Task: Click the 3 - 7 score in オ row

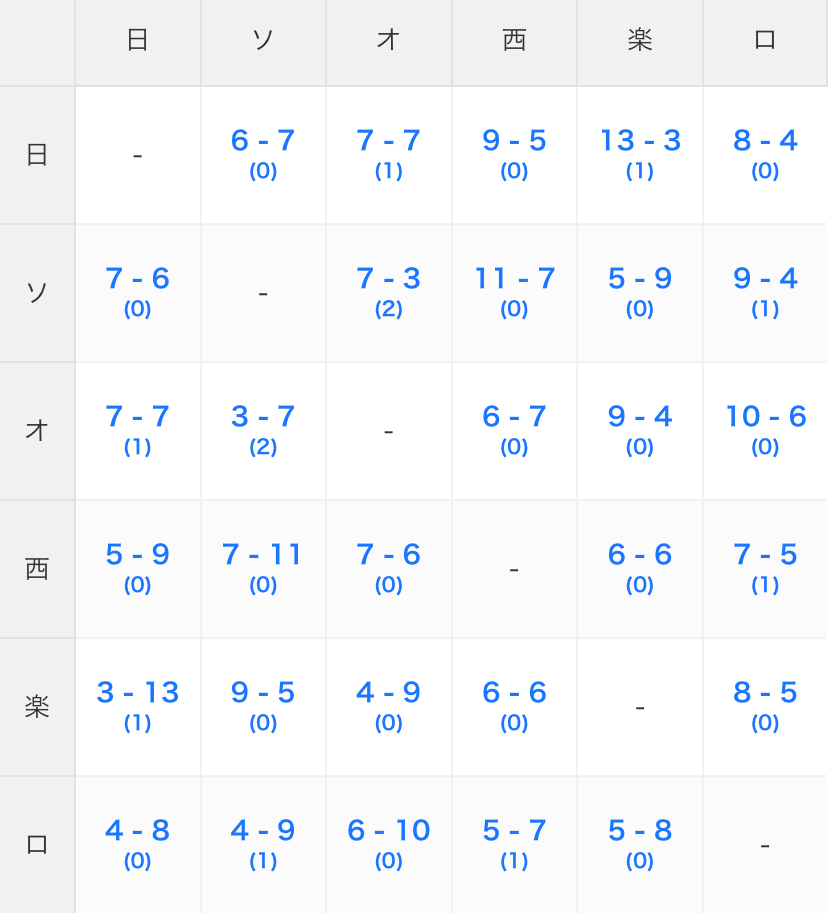Action: point(263,417)
